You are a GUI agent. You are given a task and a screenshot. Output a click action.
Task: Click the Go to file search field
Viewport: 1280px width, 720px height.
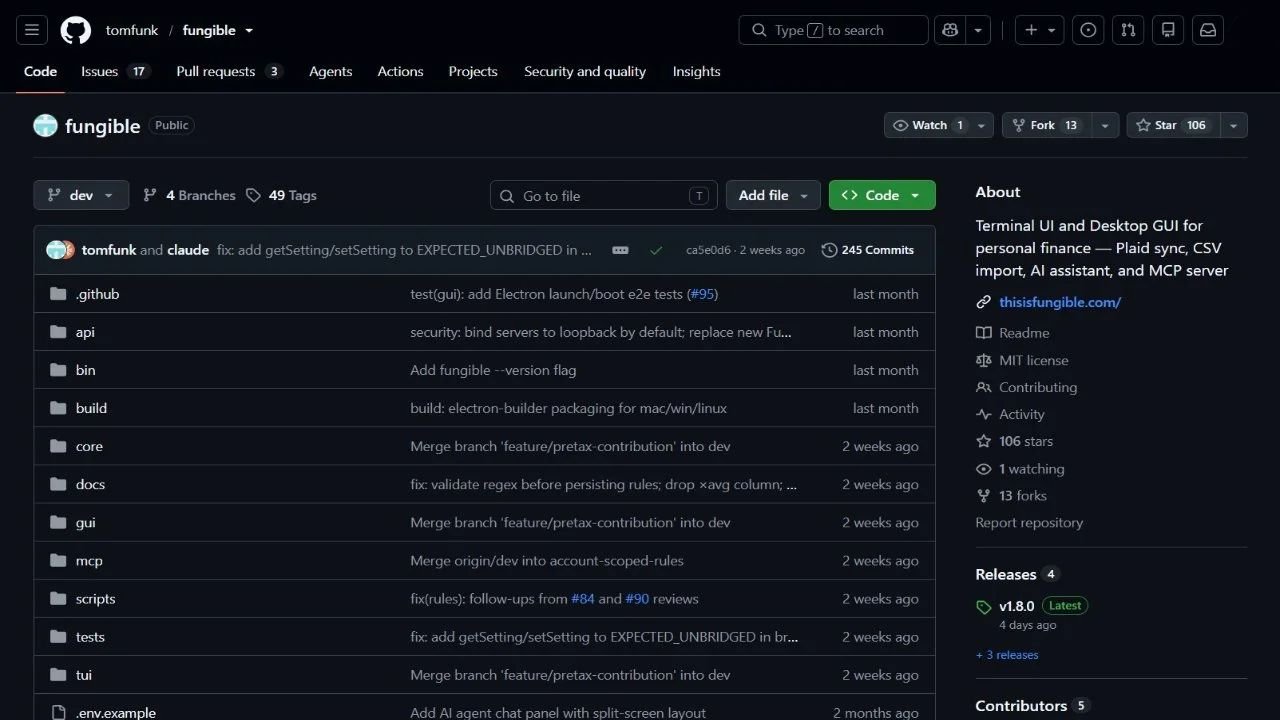coord(604,195)
